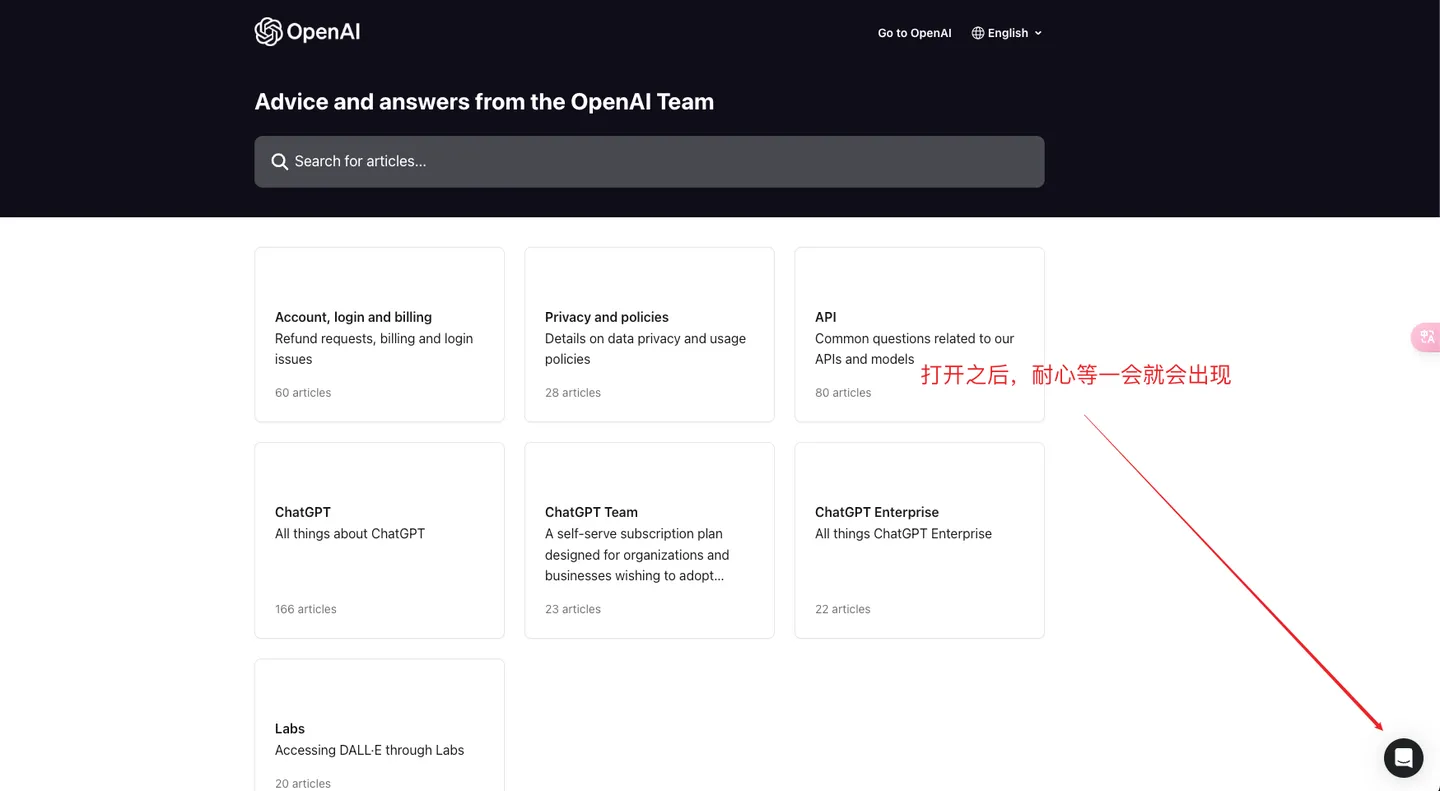Click the 80 articles count text

coord(843,393)
